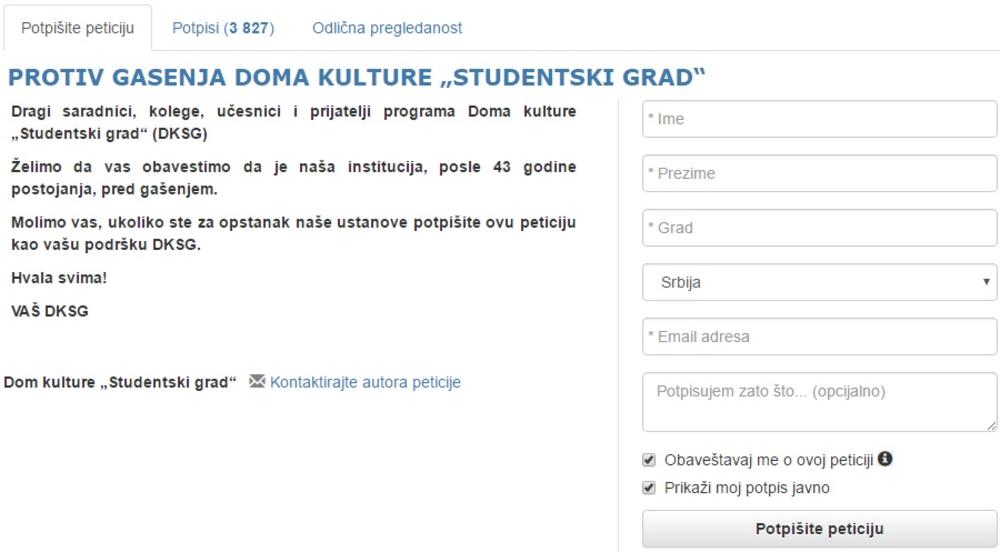Toggle the 'Obaveštavaj me o ovoj peticiji' checkbox
This screenshot has height=552, width=1000.
pos(650,461)
